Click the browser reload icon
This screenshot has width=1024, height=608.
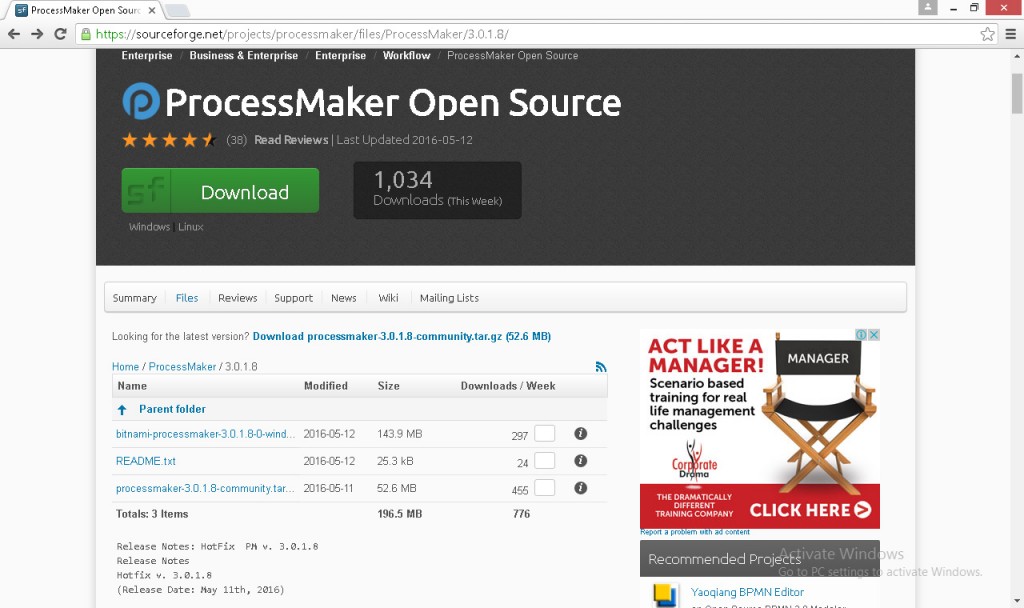pos(60,34)
